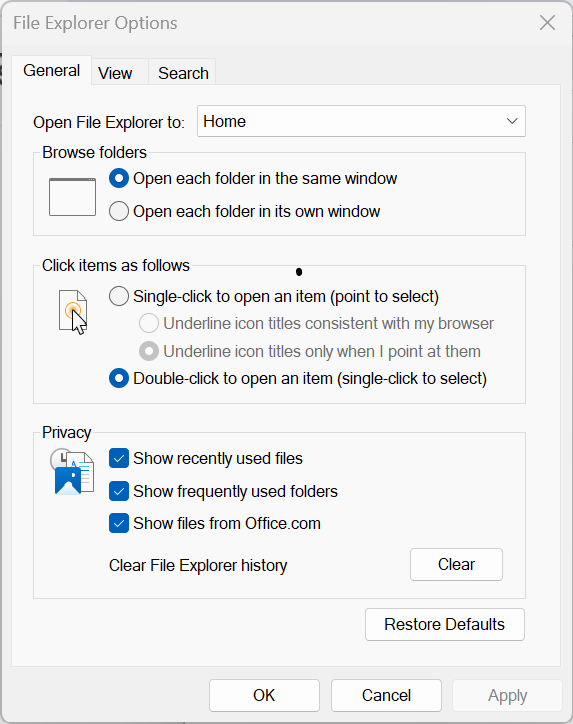Confirm settings with OK
This screenshot has width=573, height=724.
pyautogui.click(x=264, y=695)
